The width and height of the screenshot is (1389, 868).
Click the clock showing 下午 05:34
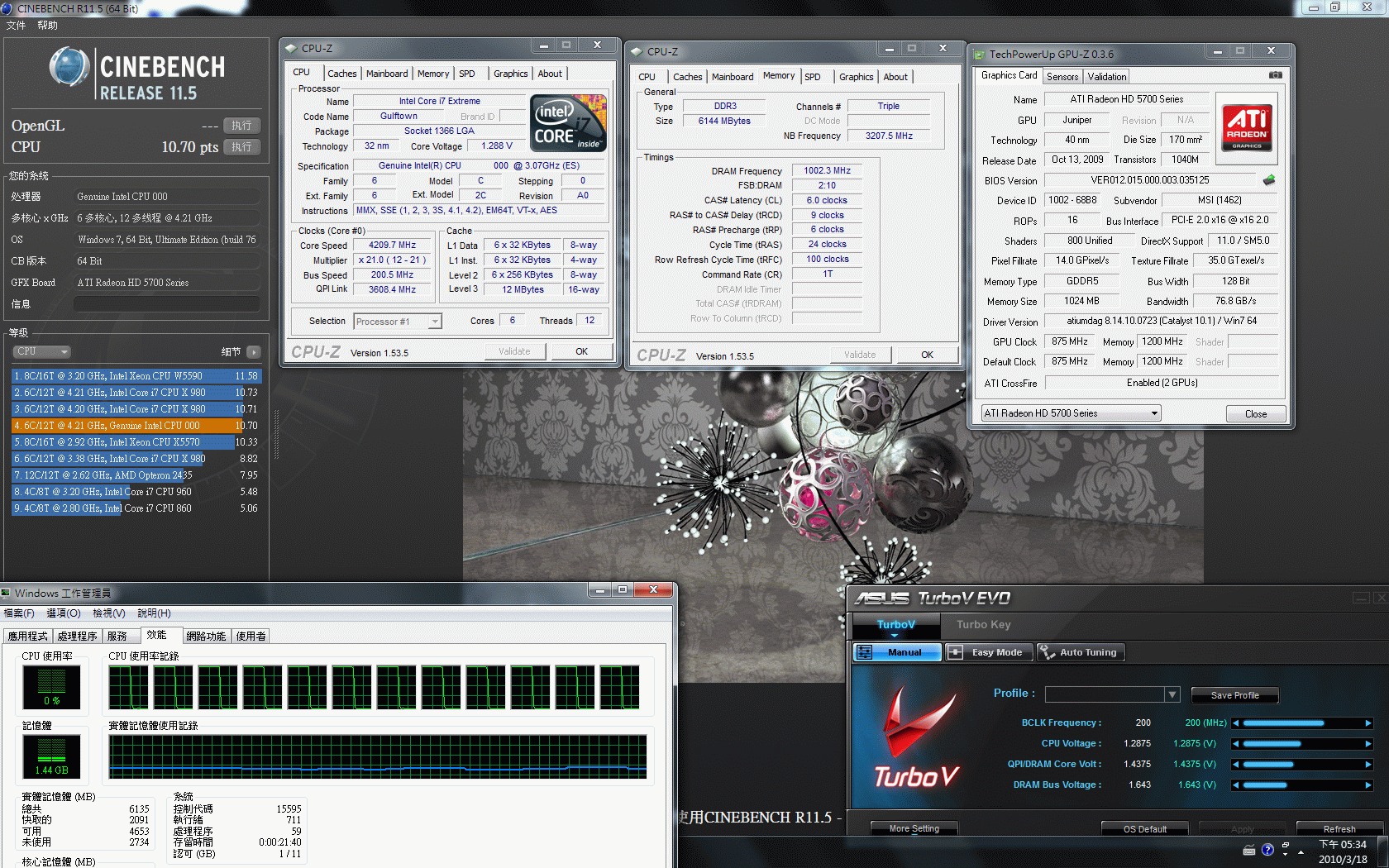[1343, 844]
